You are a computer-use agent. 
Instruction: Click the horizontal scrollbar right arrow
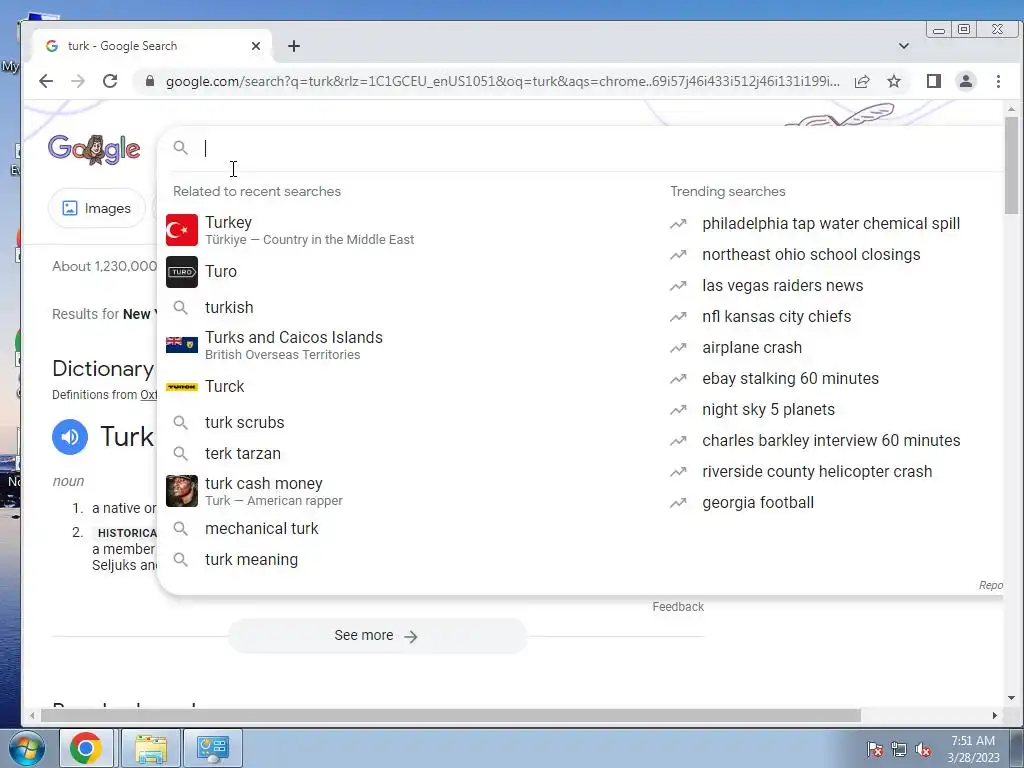click(x=995, y=716)
